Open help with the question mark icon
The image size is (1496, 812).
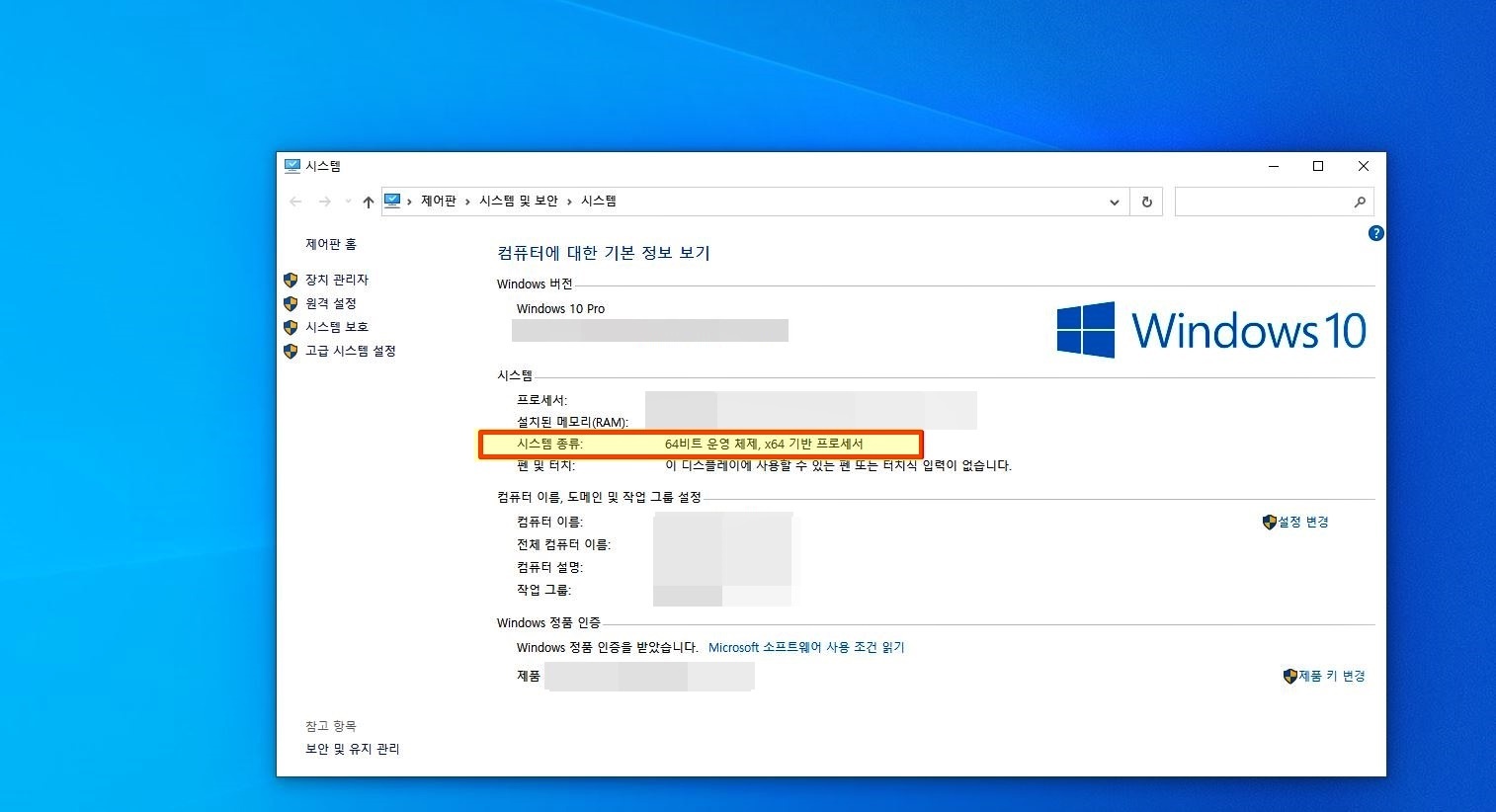1375,233
